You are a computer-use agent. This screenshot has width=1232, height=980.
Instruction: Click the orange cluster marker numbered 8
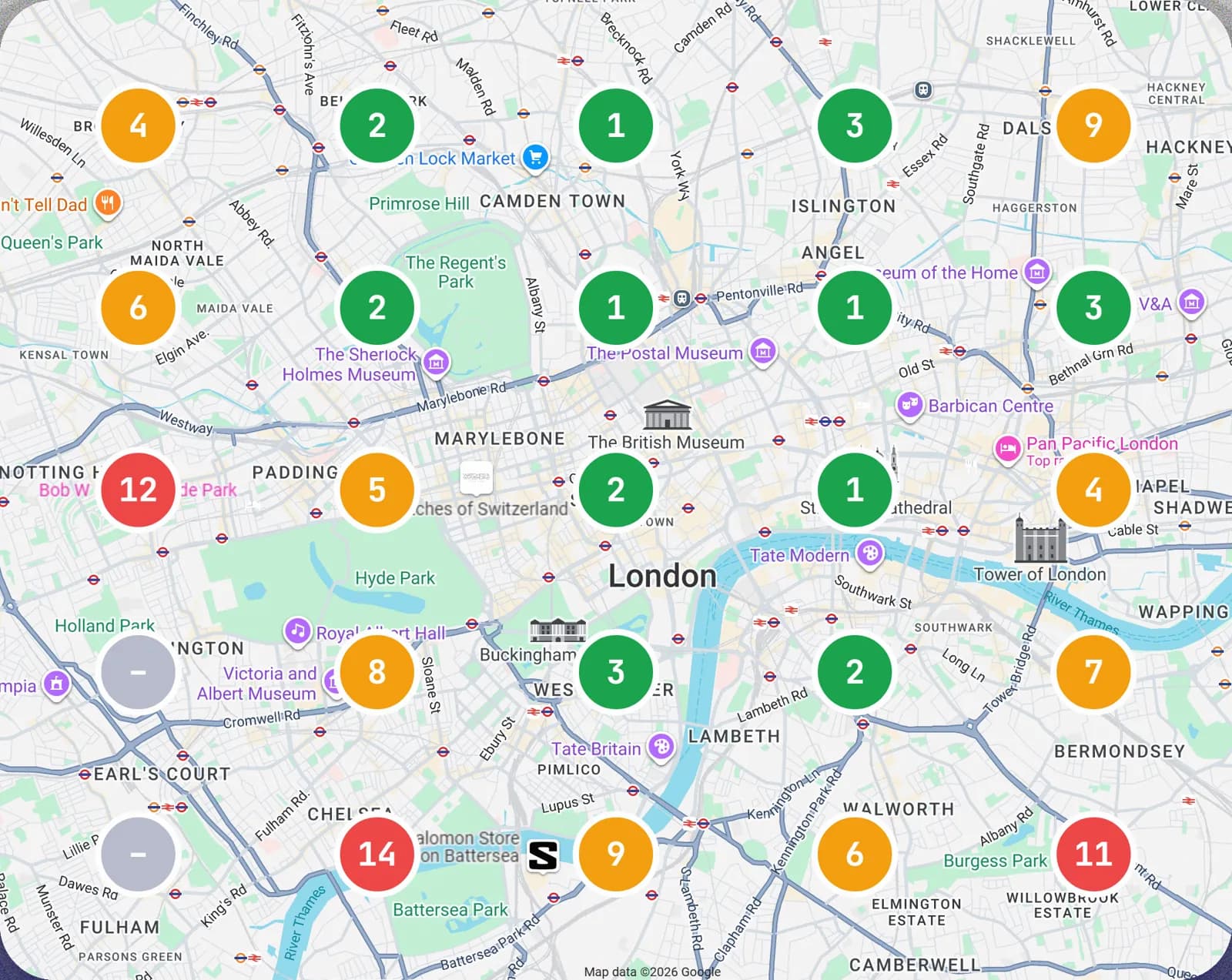(x=377, y=671)
